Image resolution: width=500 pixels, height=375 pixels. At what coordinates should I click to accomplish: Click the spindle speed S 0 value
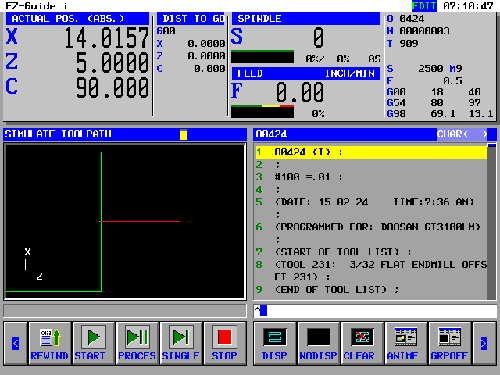point(318,37)
